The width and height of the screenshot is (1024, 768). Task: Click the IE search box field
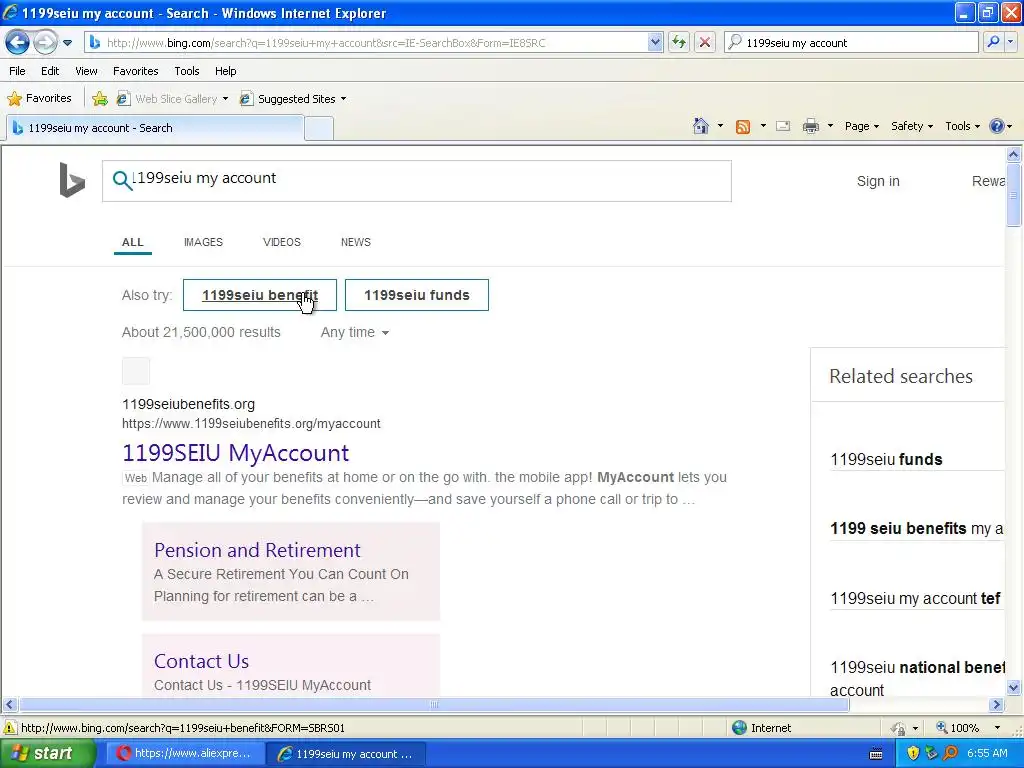pos(851,42)
